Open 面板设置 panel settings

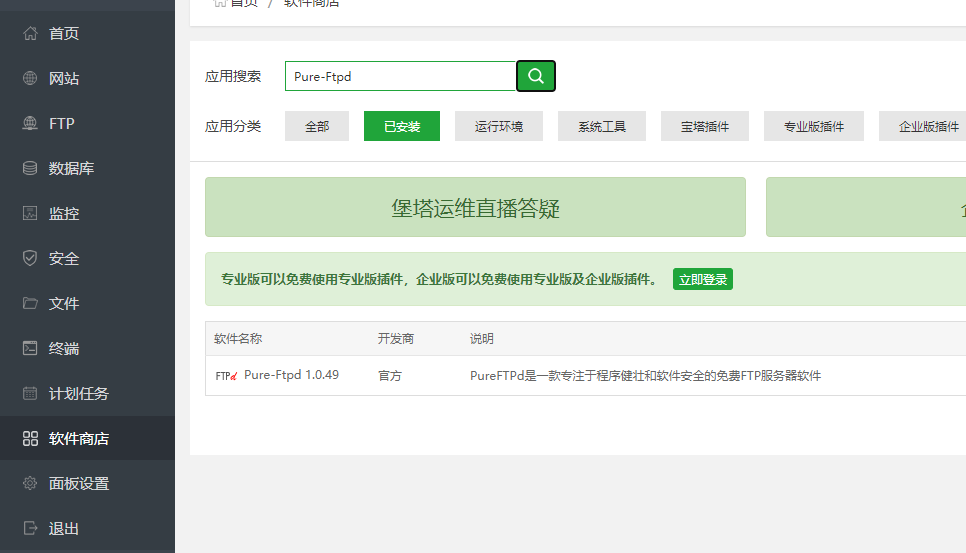[87, 483]
